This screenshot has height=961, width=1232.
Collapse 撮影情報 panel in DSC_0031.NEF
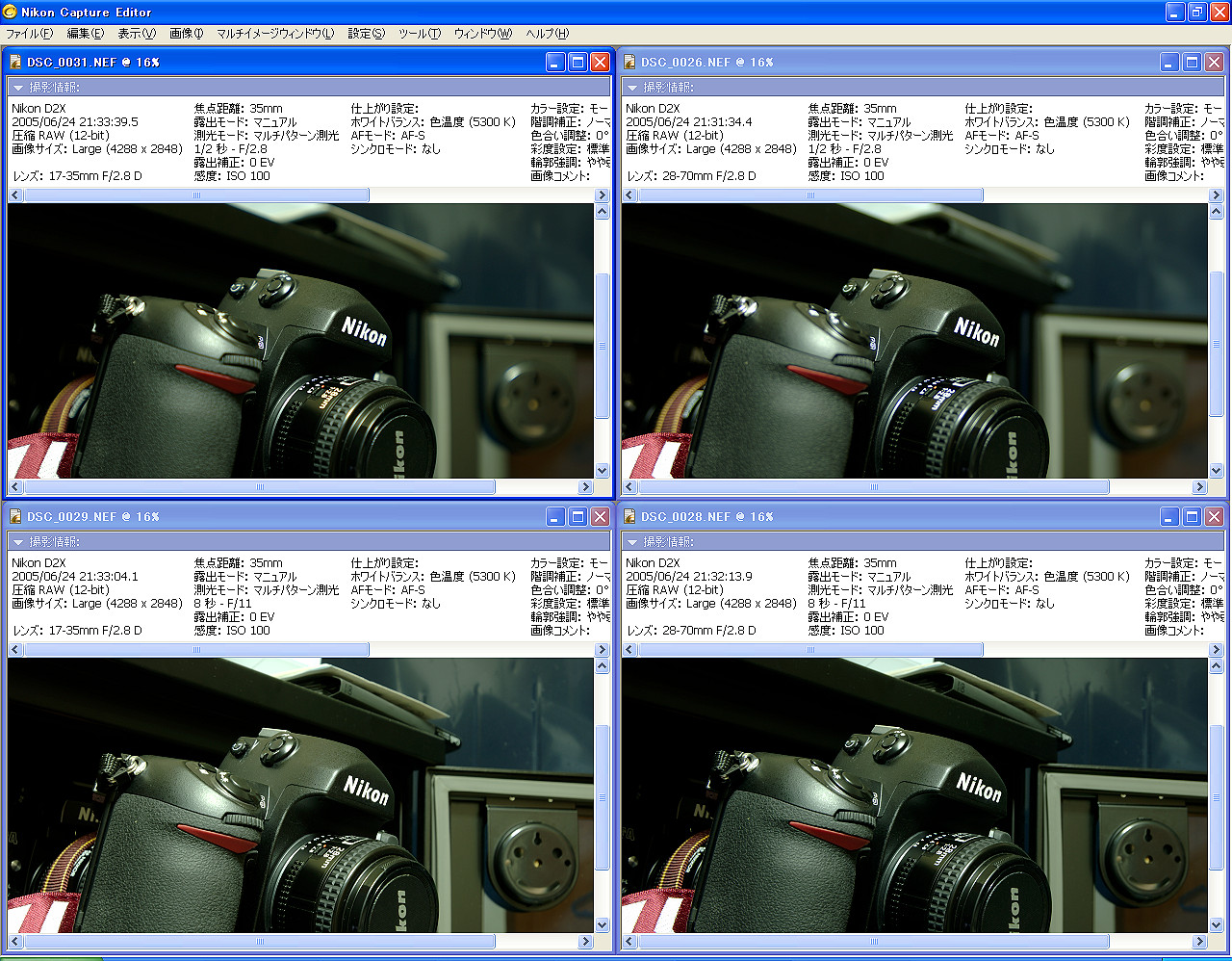point(17,88)
